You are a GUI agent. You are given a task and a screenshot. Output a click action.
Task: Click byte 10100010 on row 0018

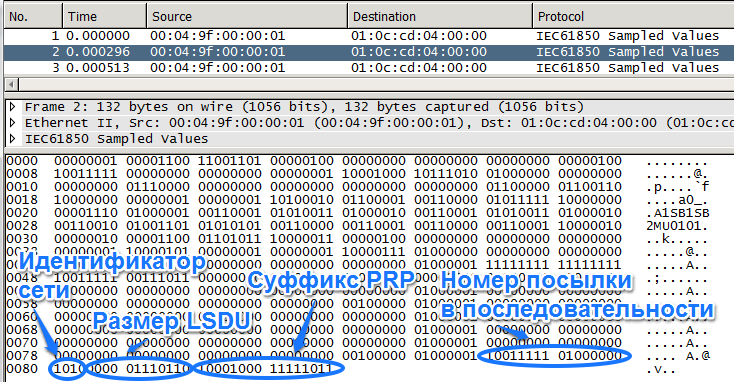pyautogui.click(x=301, y=200)
